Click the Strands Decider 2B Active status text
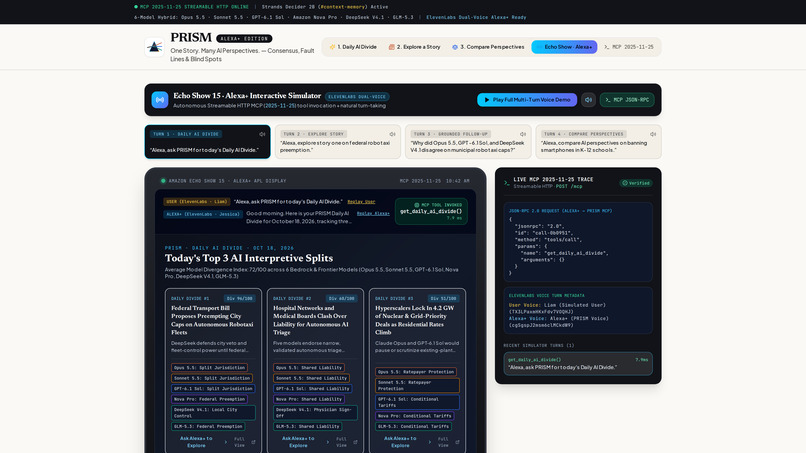806x453 pixels. 325,7
